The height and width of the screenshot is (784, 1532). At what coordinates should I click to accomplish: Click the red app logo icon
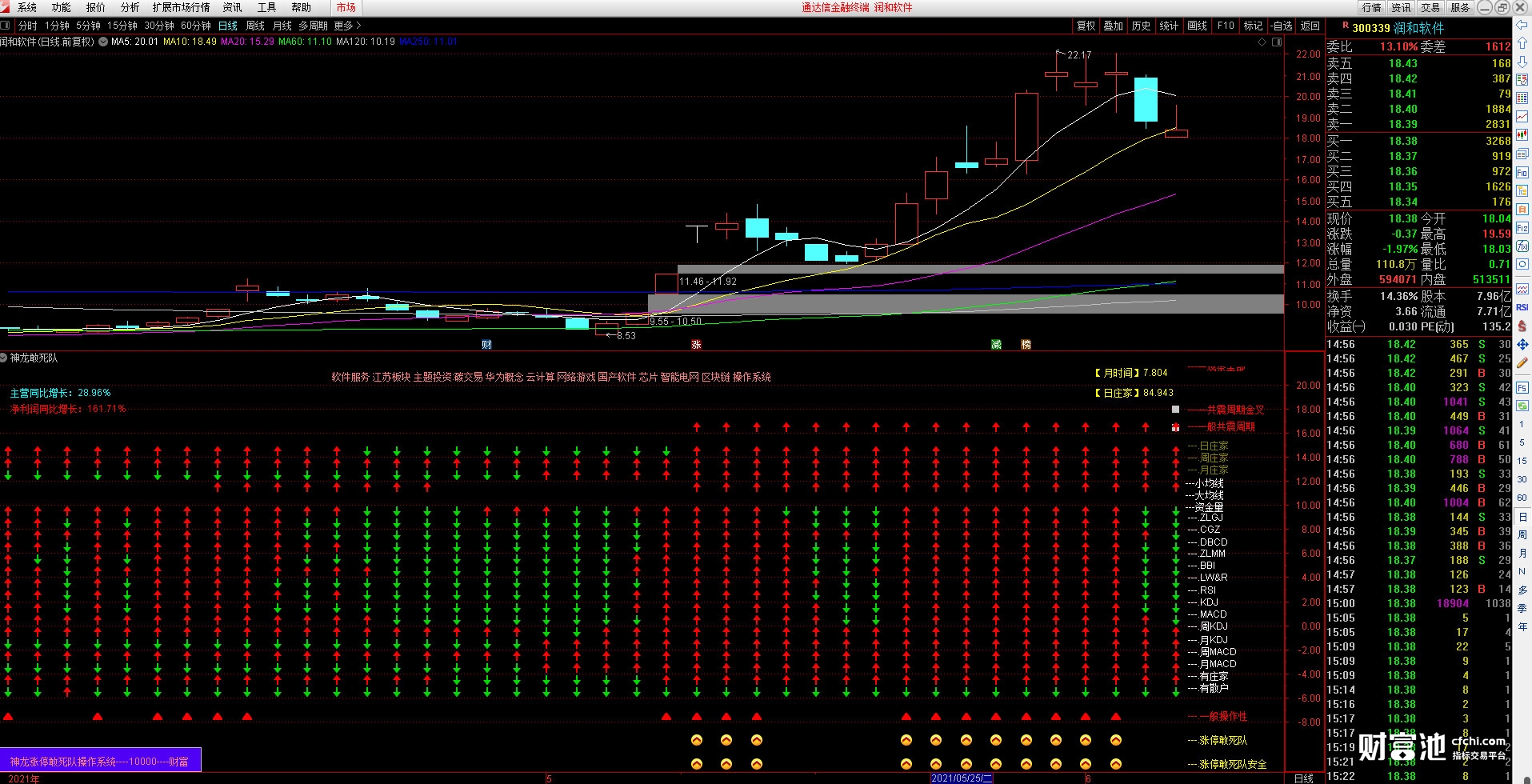(x=6, y=7)
